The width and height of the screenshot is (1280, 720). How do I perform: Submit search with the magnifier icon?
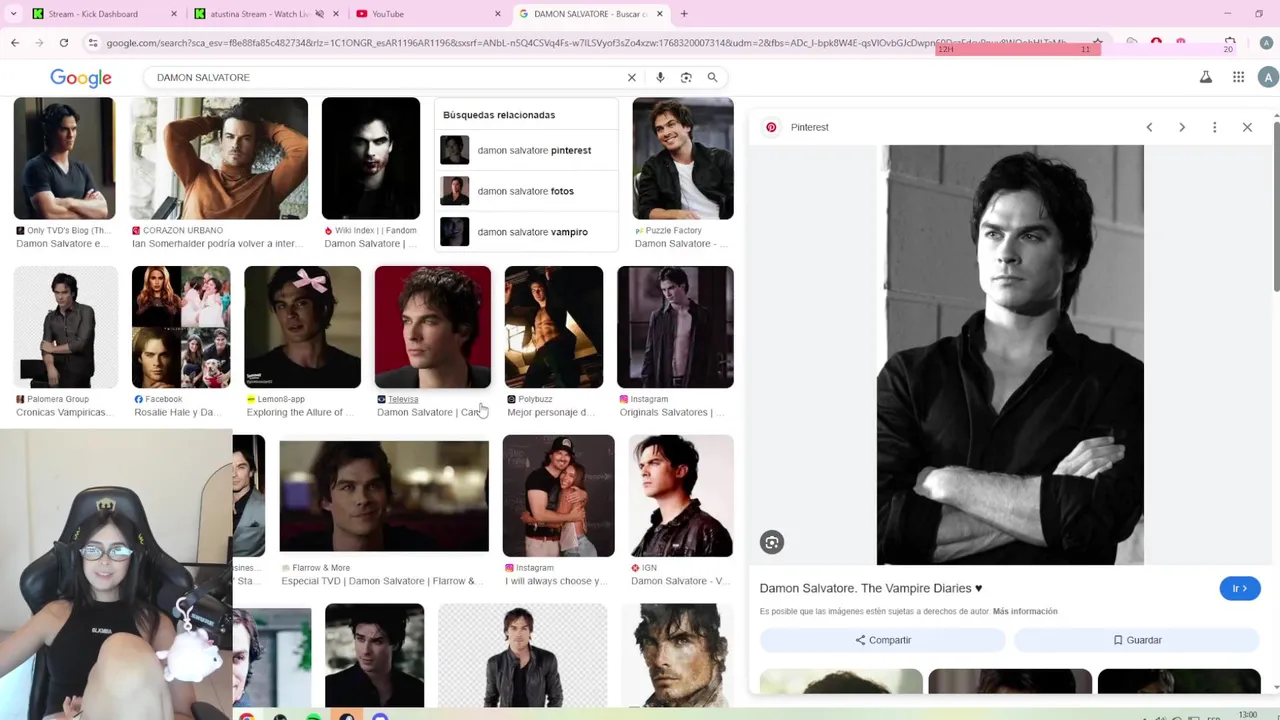tap(713, 77)
